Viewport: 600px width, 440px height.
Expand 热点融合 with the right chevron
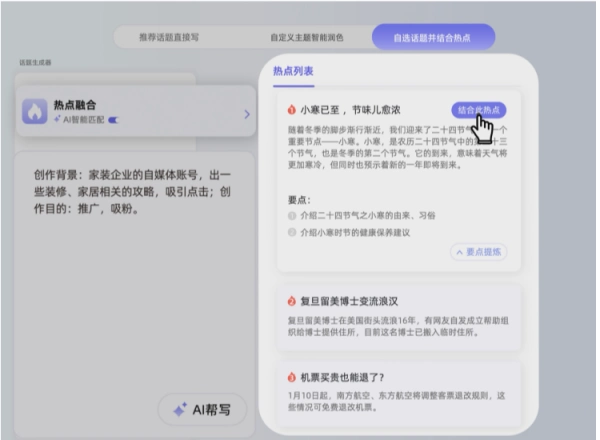(247, 114)
